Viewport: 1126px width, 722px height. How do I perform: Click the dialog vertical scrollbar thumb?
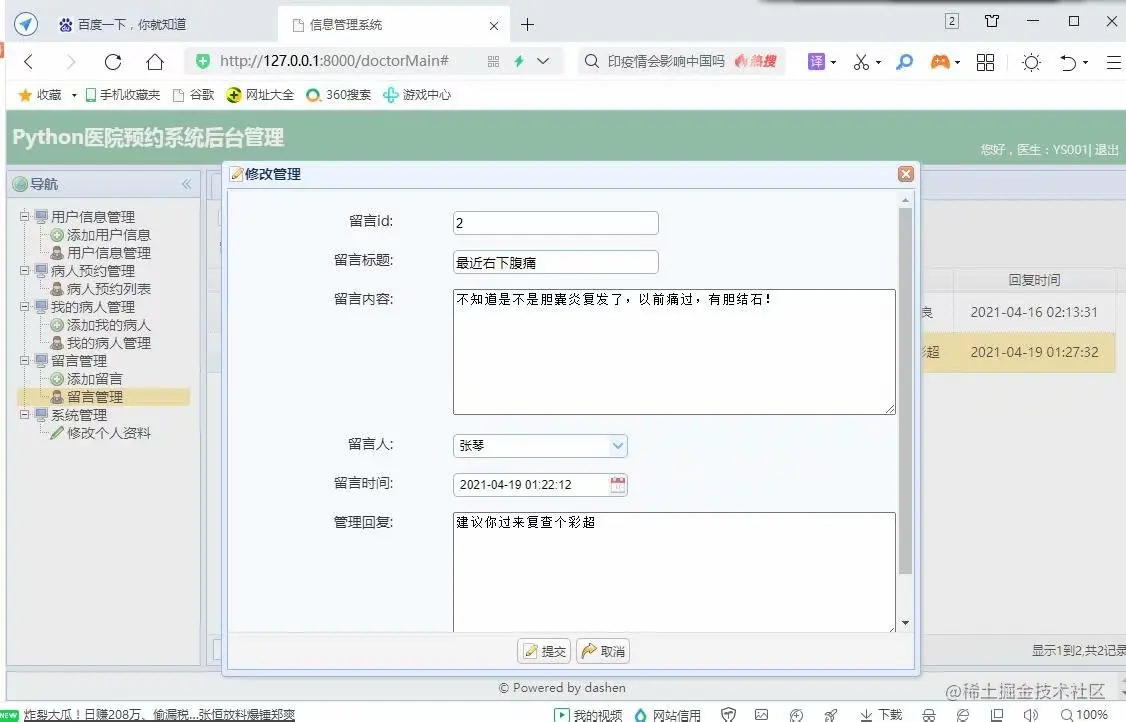(906, 391)
